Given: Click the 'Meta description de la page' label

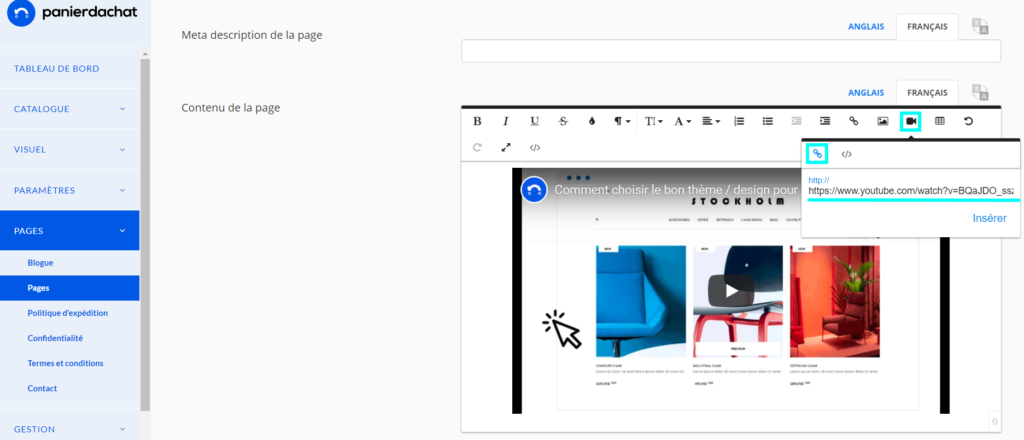Looking at the screenshot, I should [251, 35].
